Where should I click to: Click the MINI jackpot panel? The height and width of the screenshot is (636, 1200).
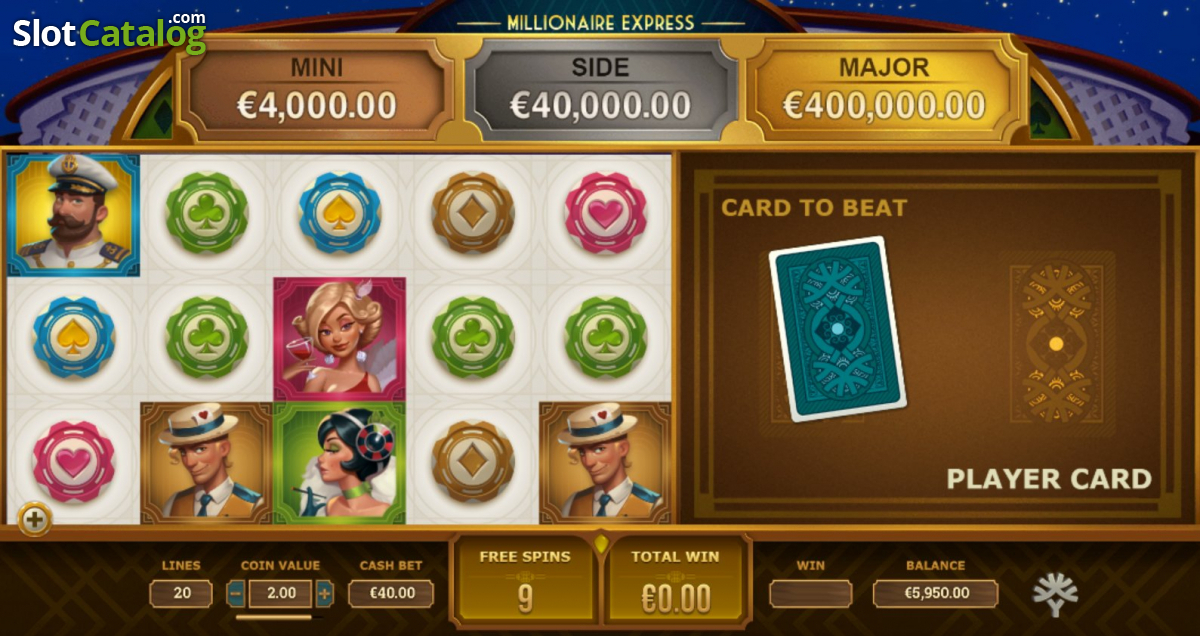[317, 90]
